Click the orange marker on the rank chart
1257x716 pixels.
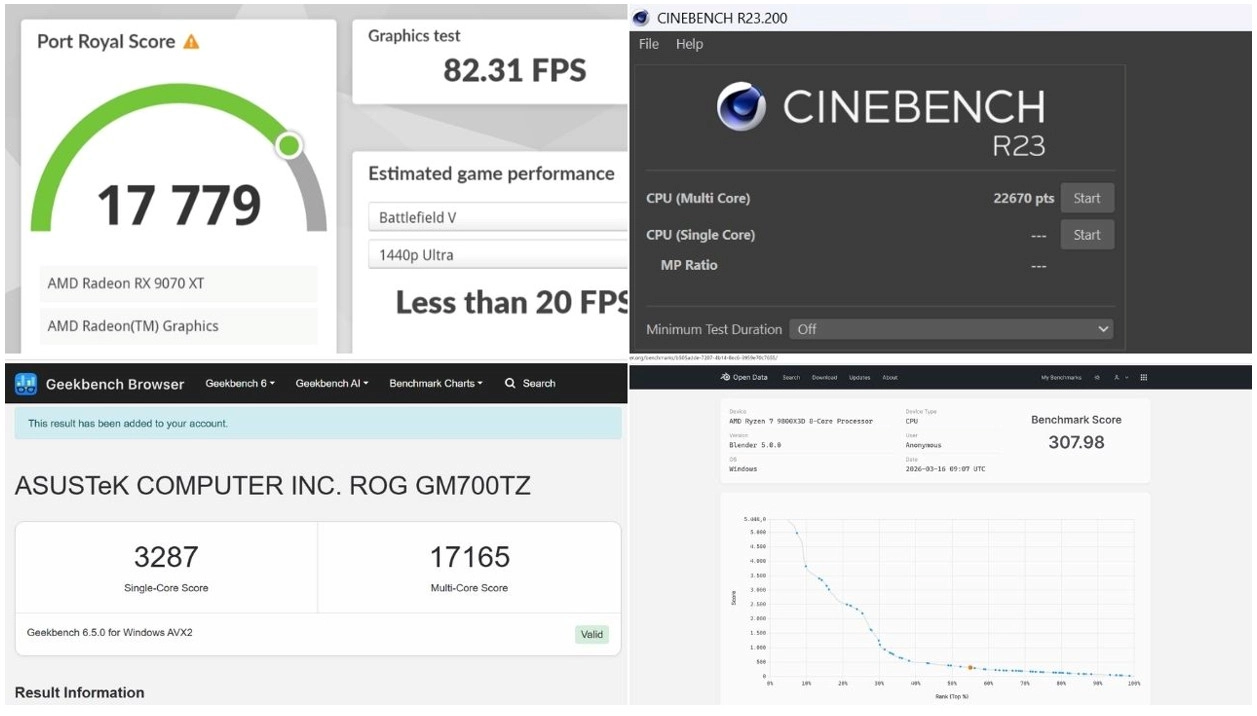970,667
